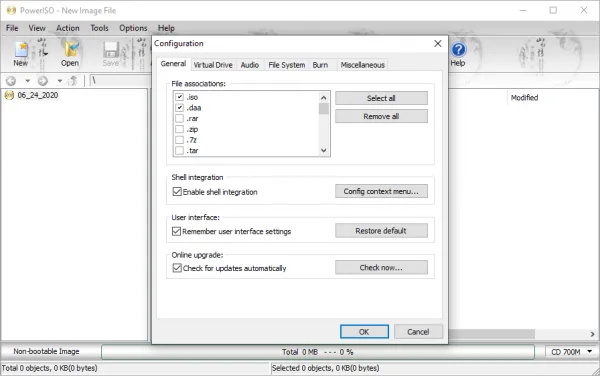Open the File menu
The height and width of the screenshot is (376, 600).
(x=12, y=28)
